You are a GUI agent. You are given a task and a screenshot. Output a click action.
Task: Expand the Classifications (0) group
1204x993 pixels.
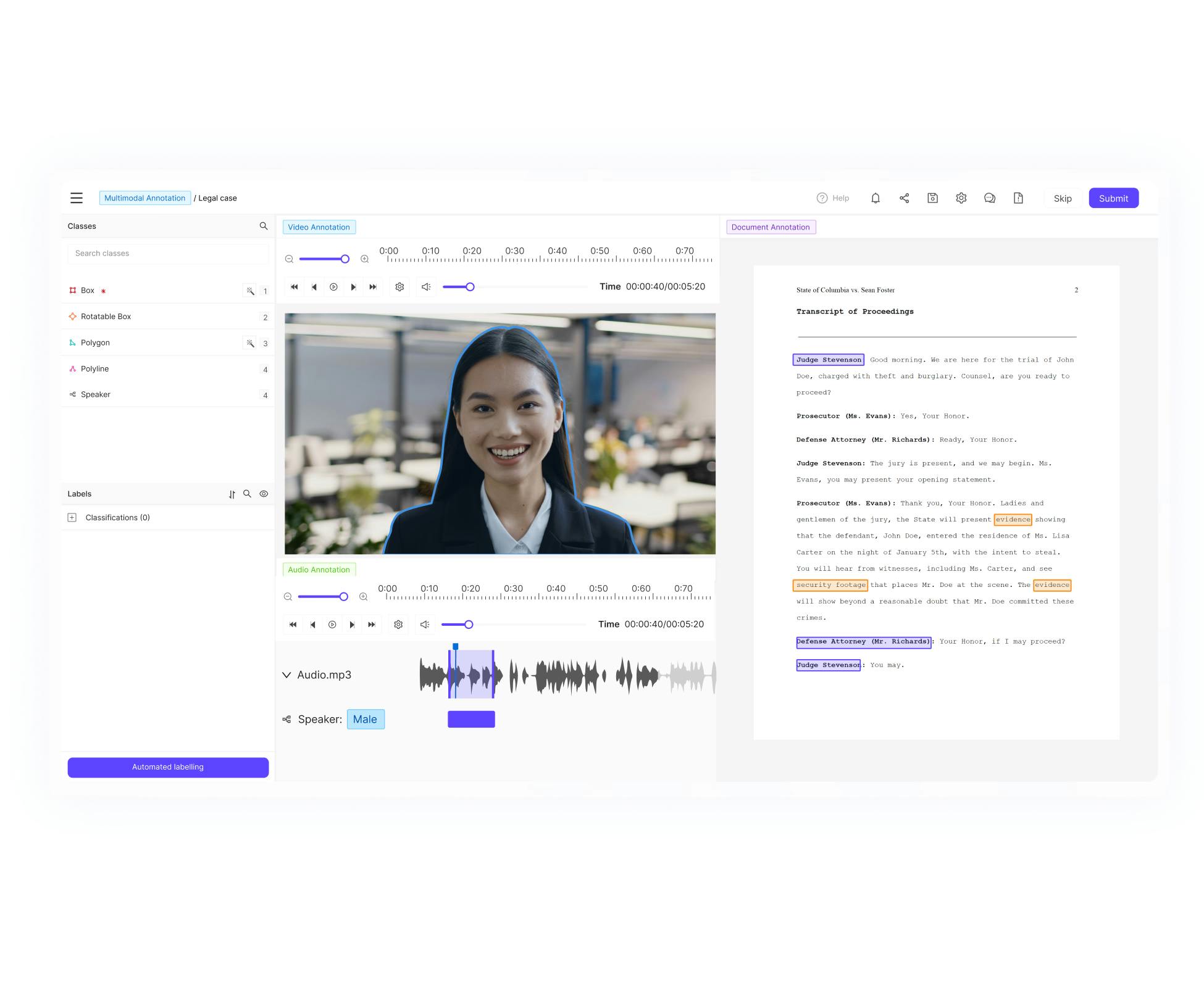(72, 518)
